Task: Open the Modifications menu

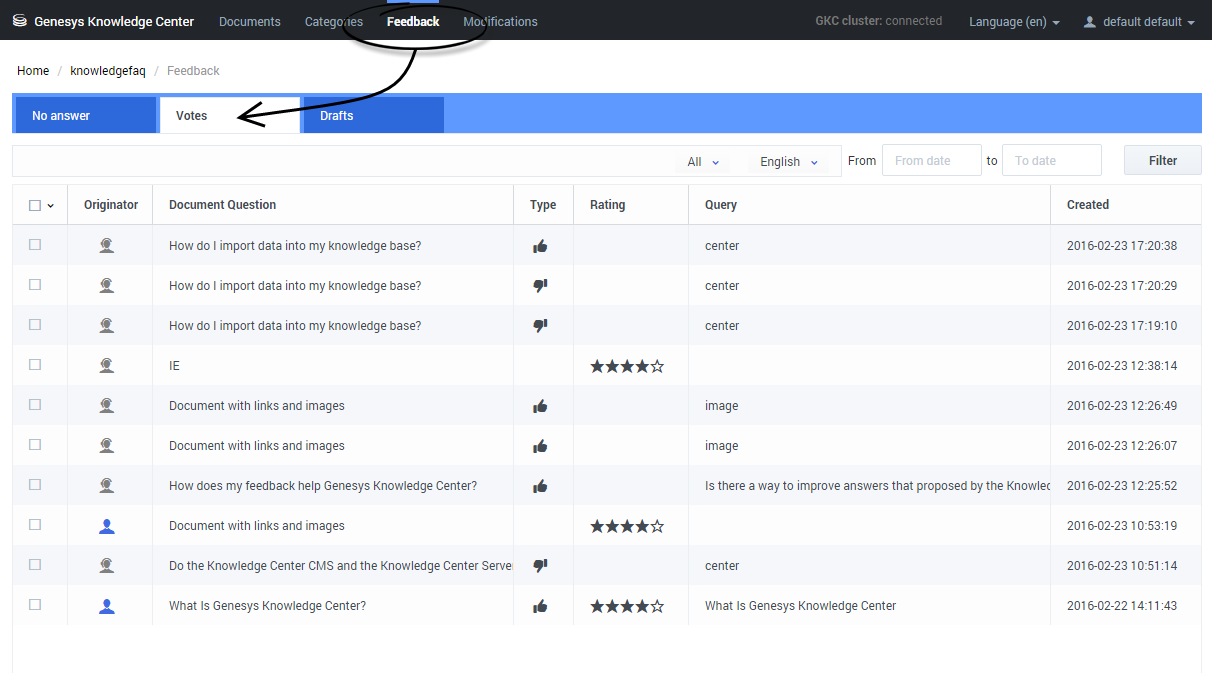Action: (500, 21)
